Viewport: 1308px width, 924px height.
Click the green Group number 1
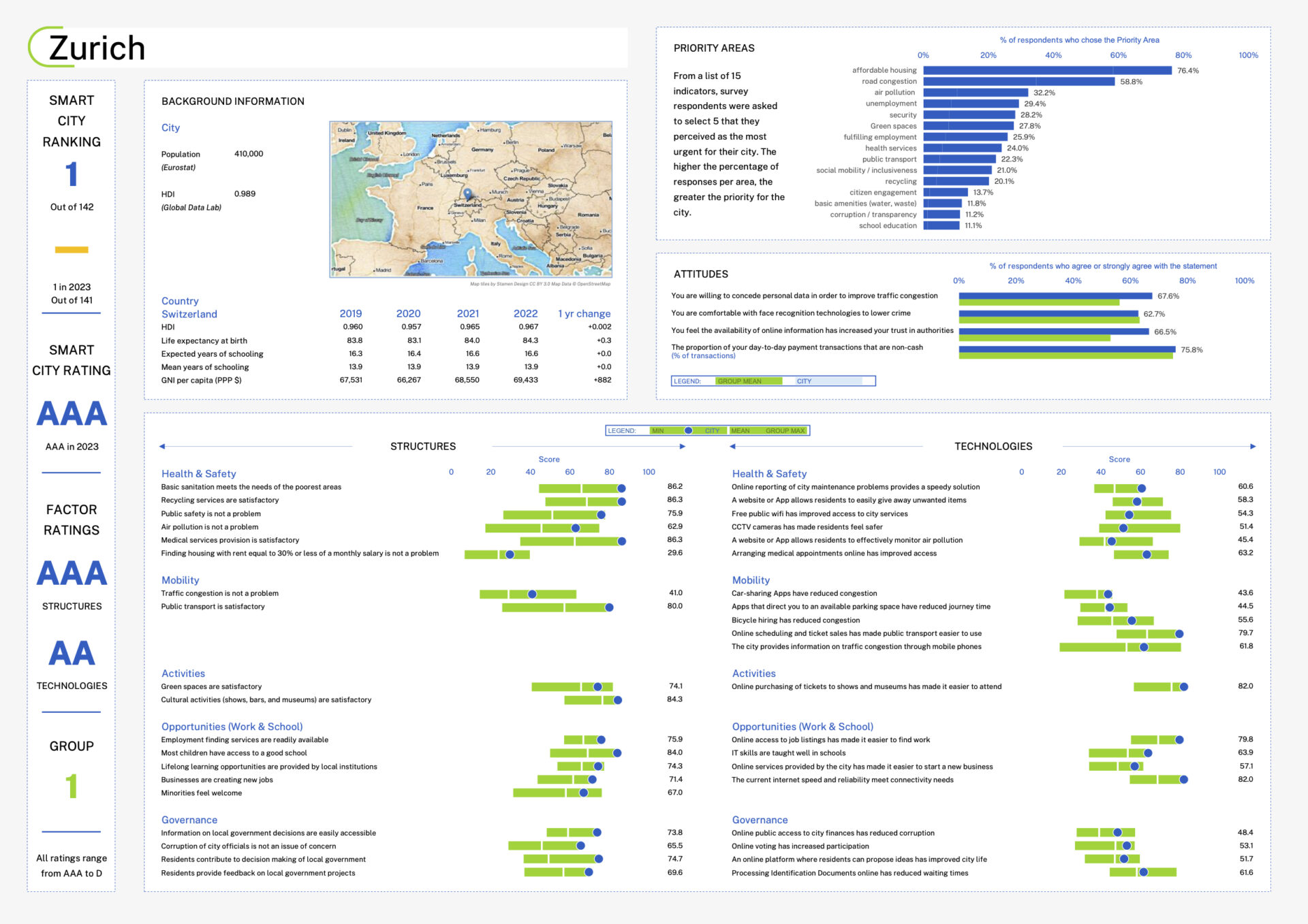72,786
